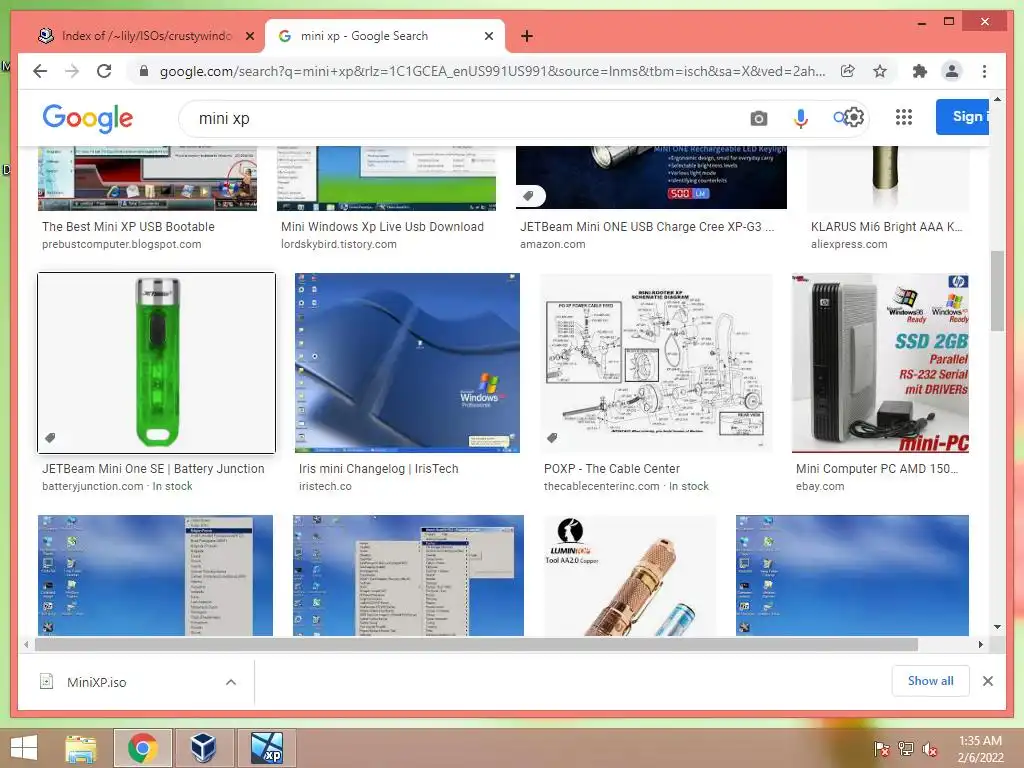Open HP Mini Computer PC image
The image size is (1024, 768).
pyautogui.click(x=880, y=362)
